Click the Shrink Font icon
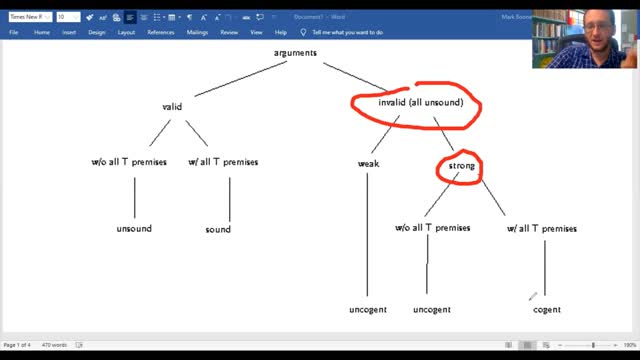Image resolution: width=640 pixels, height=360 pixels. pyautogui.click(x=217, y=17)
